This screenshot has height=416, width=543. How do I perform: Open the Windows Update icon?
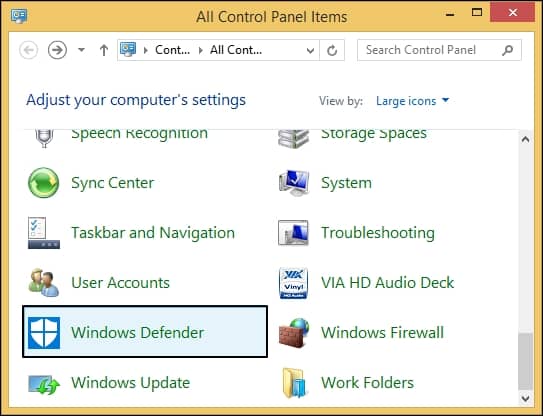tap(44, 384)
